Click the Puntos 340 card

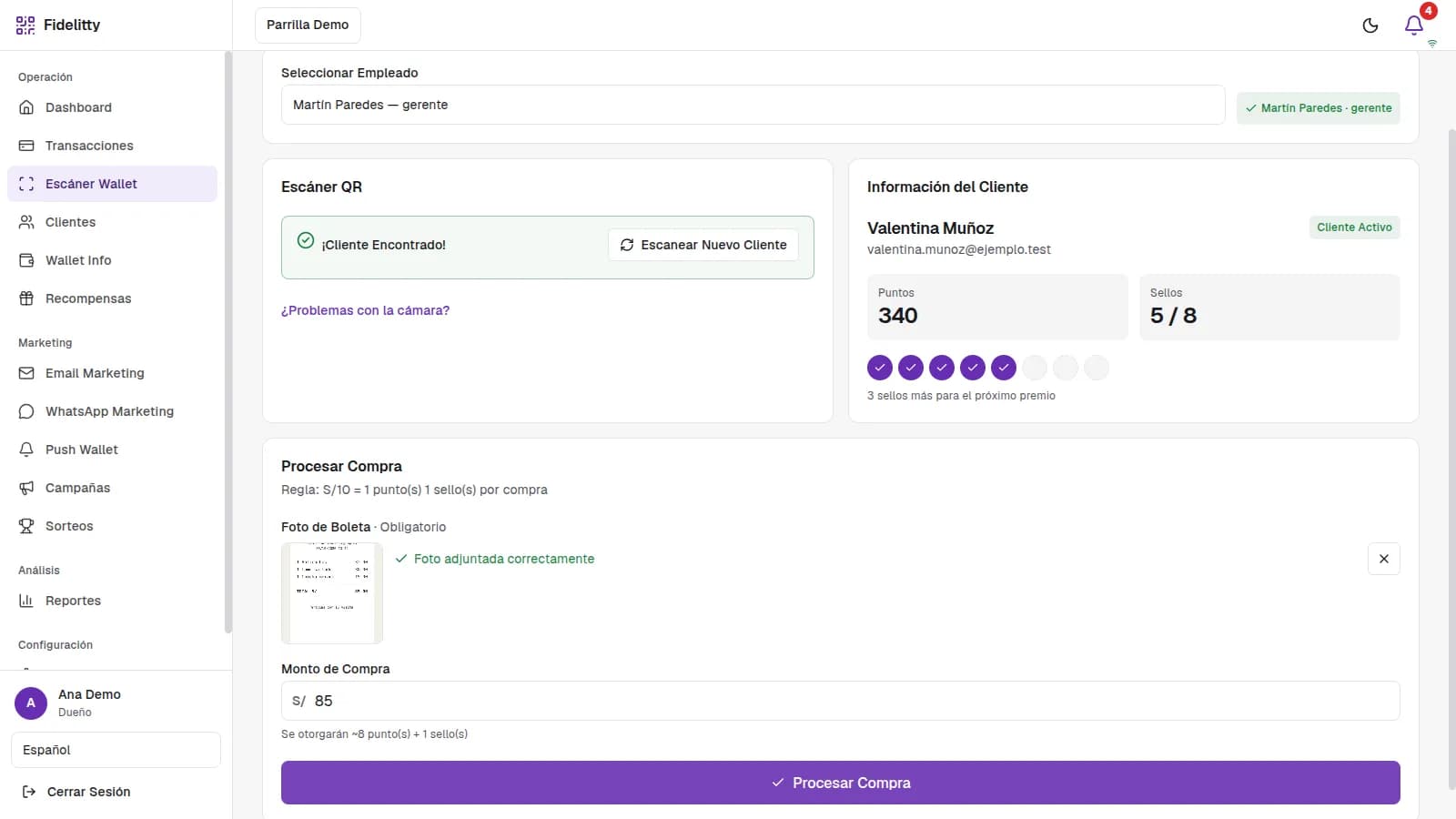(997, 308)
